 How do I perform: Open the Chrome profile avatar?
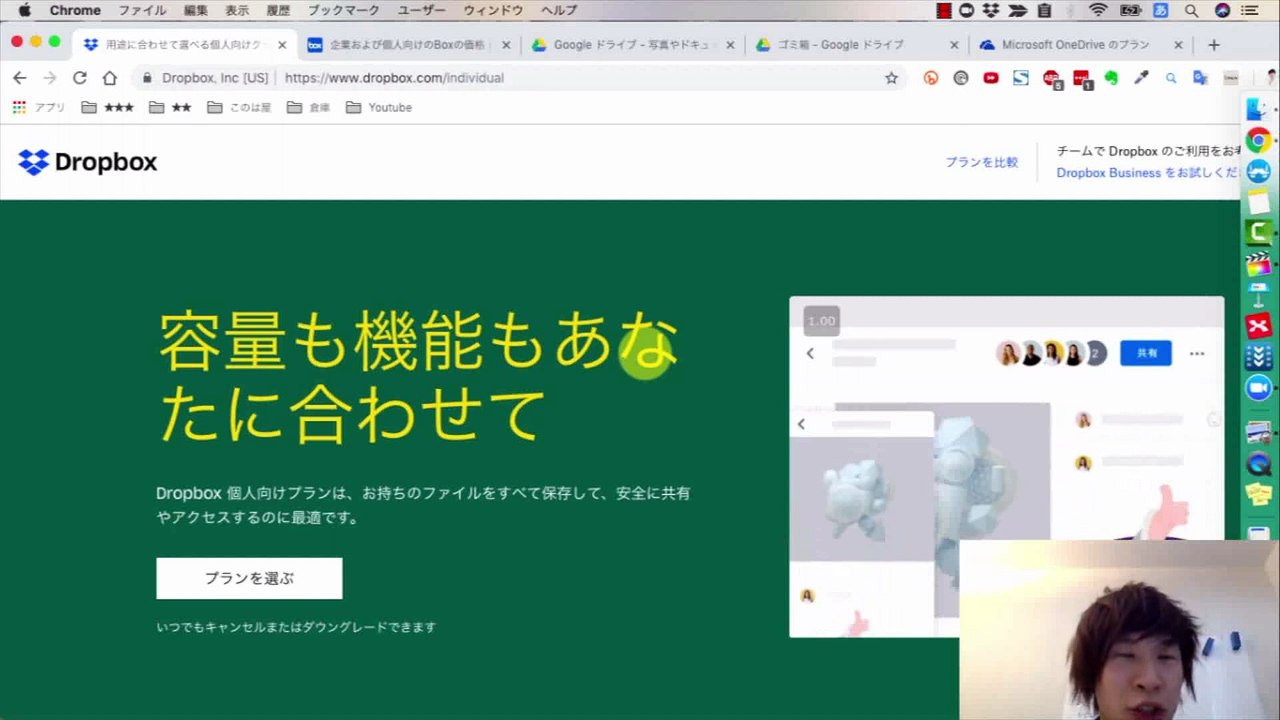pyautogui.click(x=1273, y=78)
